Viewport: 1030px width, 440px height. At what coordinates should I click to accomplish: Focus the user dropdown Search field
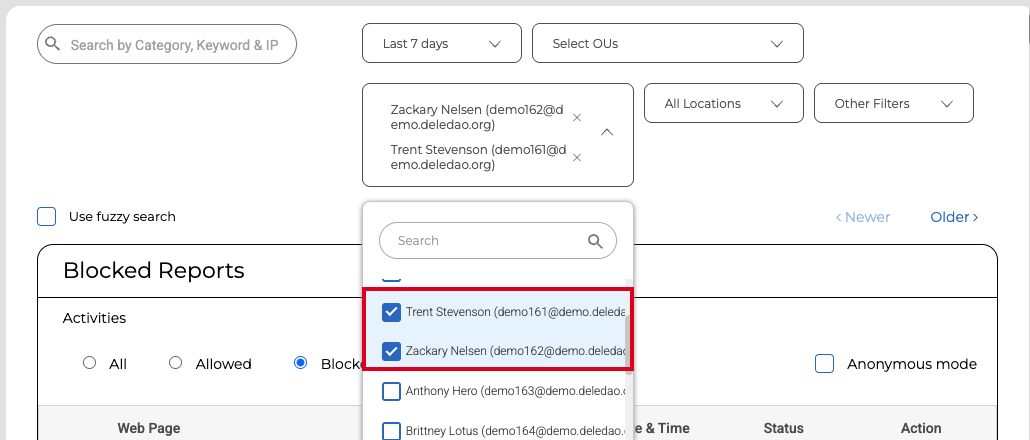point(497,240)
